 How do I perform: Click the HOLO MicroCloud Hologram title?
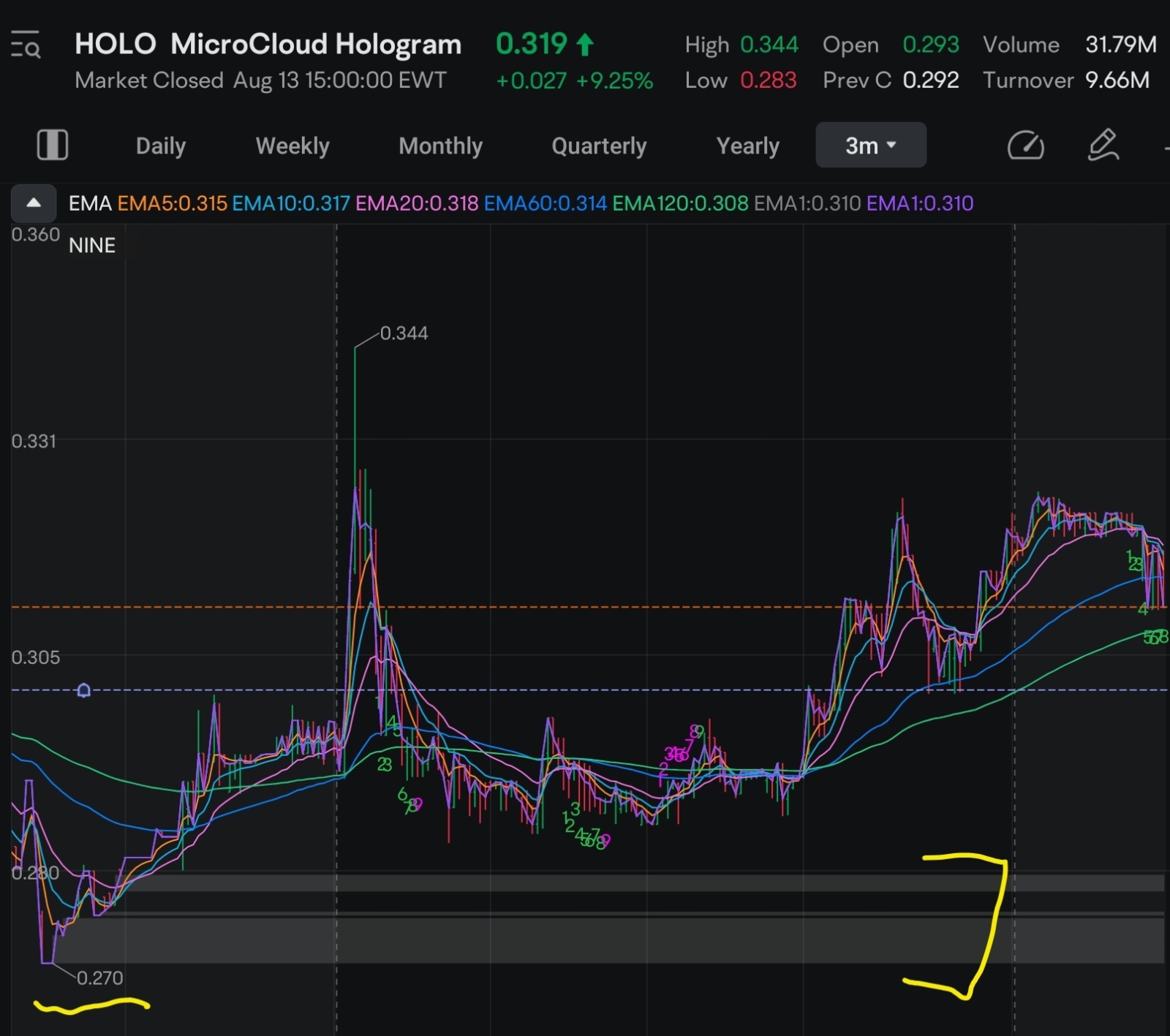(x=268, y=44)
